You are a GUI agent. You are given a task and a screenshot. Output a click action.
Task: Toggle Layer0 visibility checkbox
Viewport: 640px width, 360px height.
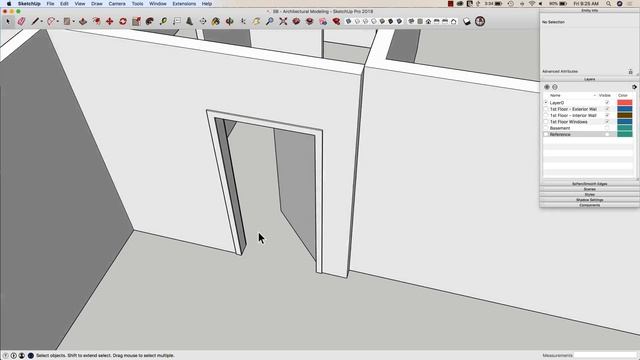point(607,102)
